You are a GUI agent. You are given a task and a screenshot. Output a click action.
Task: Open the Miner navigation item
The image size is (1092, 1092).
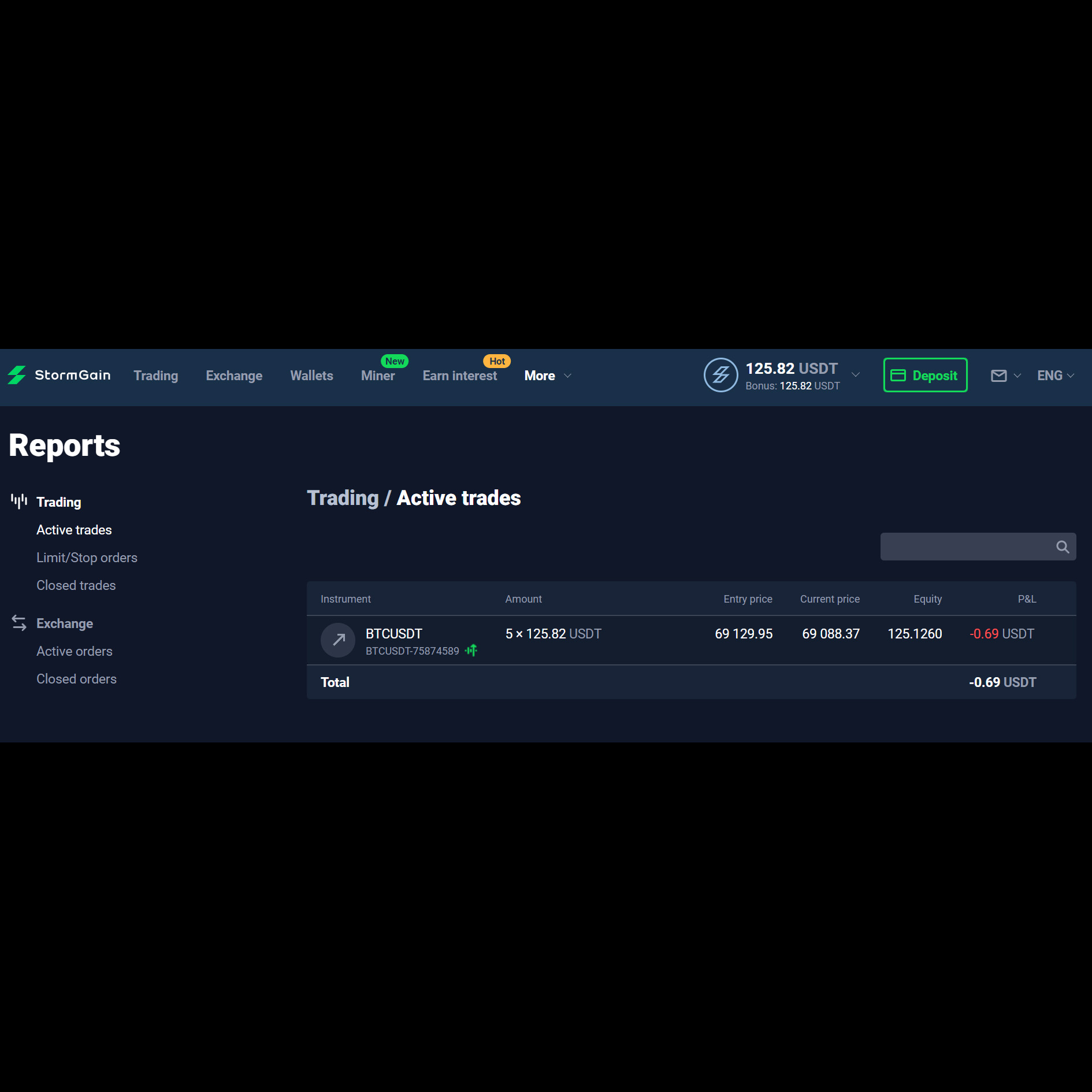[x=378, y=376]
